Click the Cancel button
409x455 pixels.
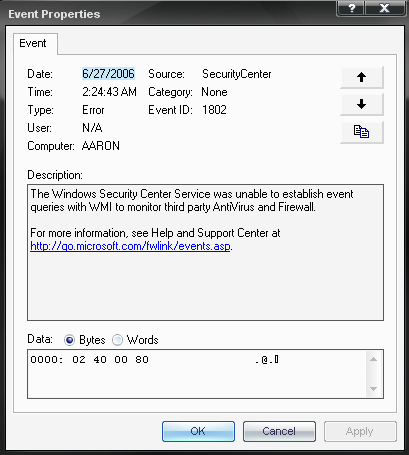(279, 431)
